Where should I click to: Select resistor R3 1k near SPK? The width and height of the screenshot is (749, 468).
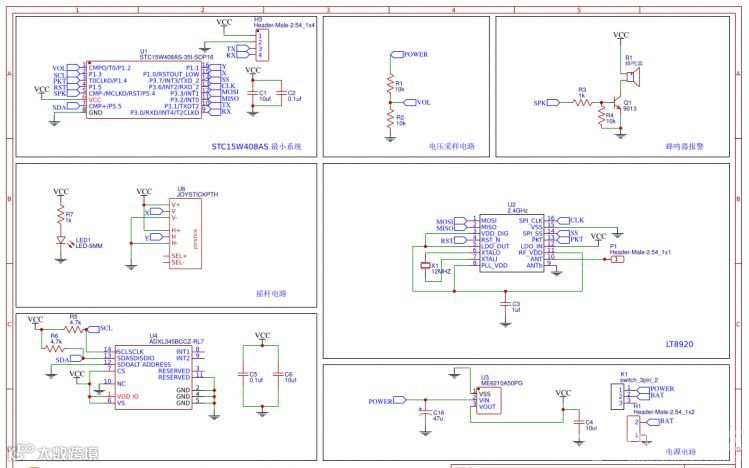(x=581, y=102)
